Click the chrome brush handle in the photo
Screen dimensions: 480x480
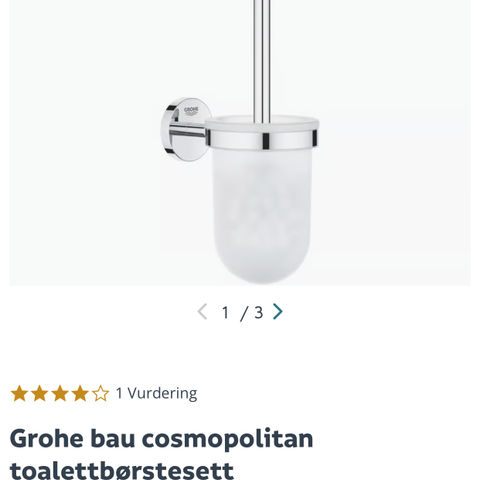262,58
